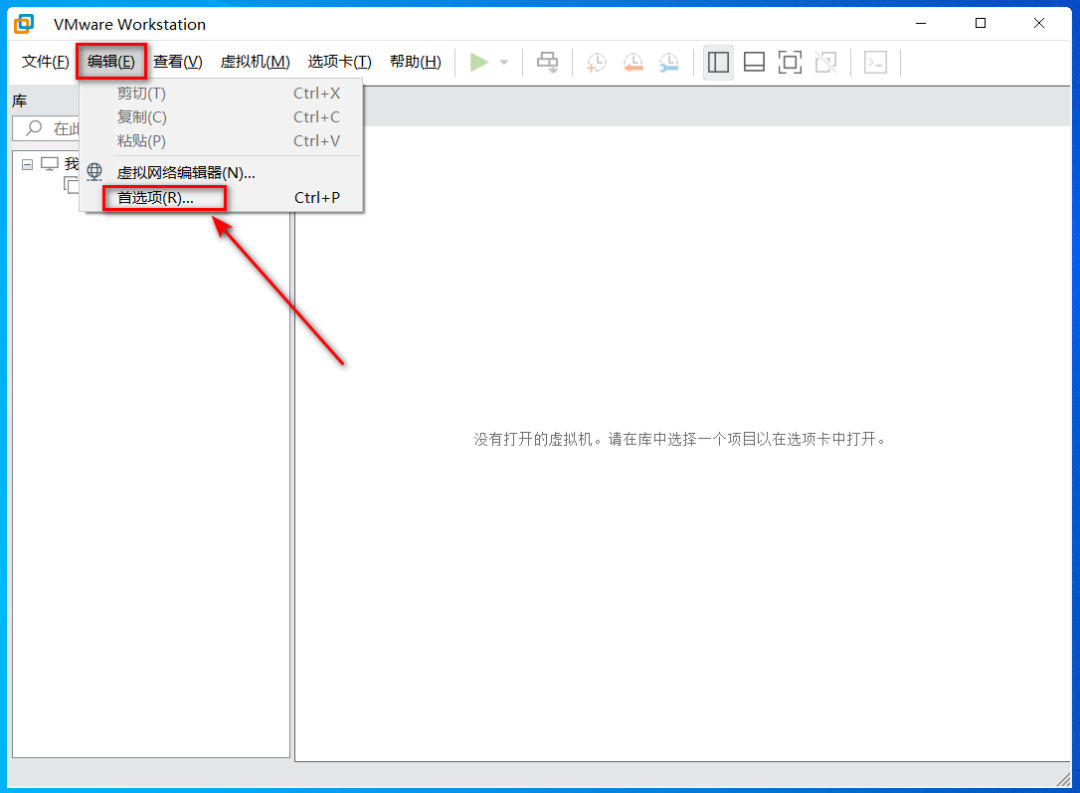Click the Unity mode toolbar icon
Screen dimensions: 1080x793
826,63
